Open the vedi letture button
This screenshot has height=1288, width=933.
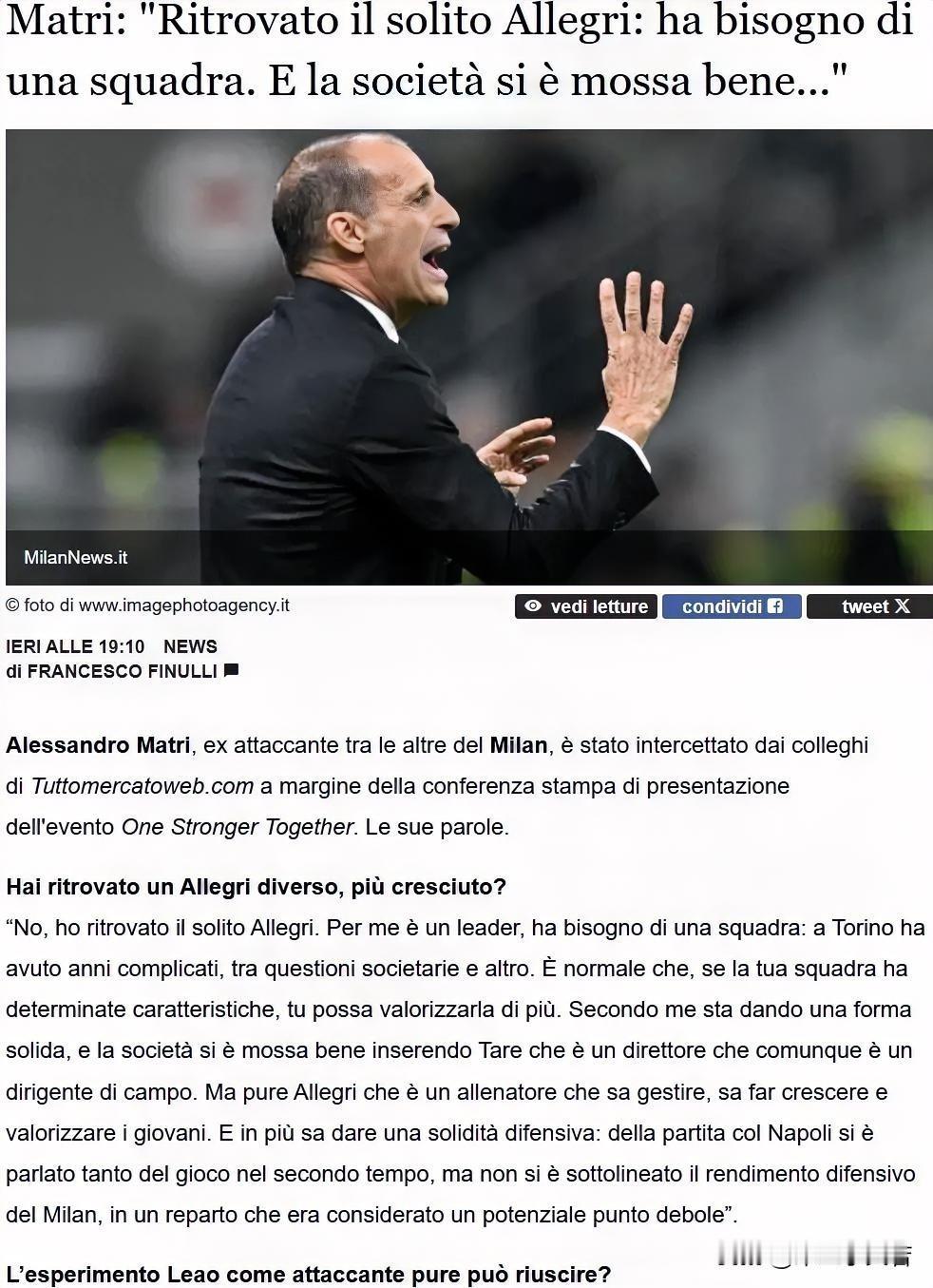click(586, 606)
